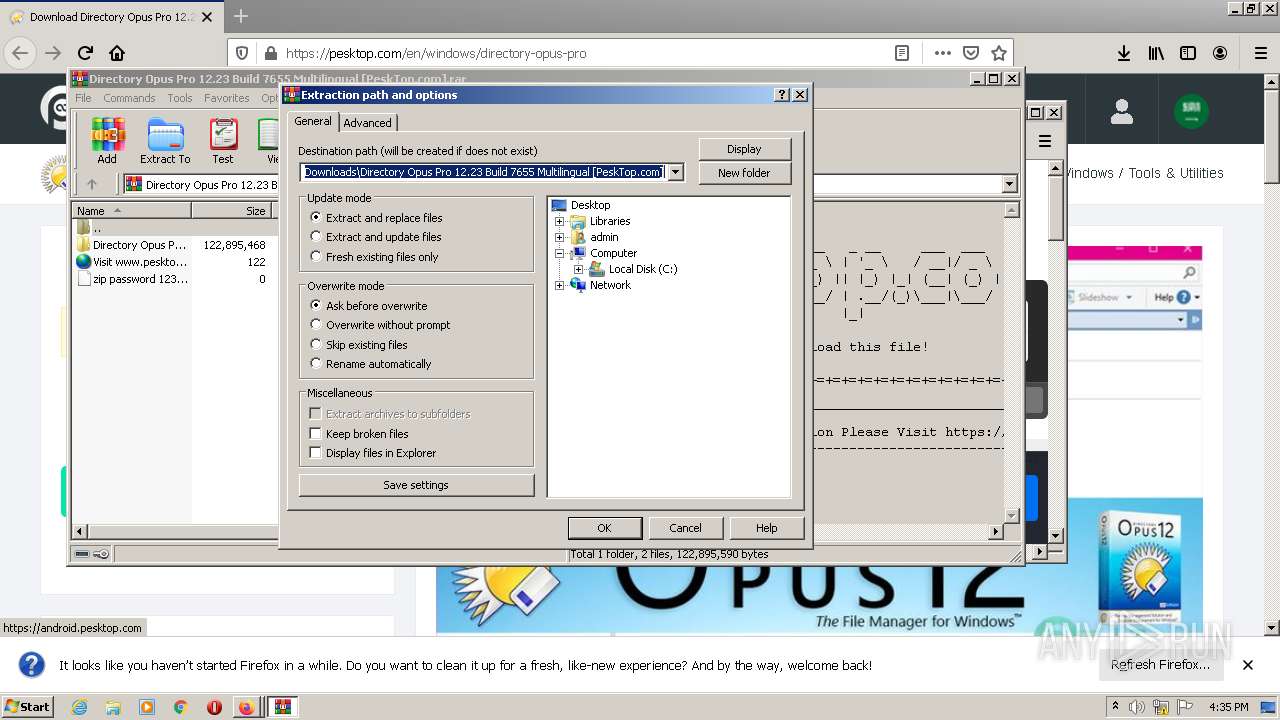Enable Display files in Explorer checkbox
Image resolution: width=1280 pixels, height=720 pixels.
(315, 453)
